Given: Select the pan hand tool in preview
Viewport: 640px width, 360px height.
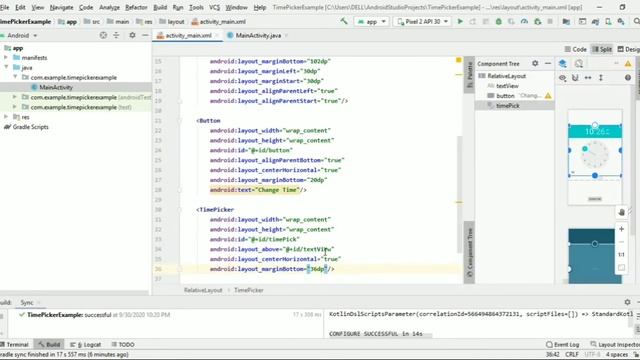Looking at the screenshot, I should 621,212.
